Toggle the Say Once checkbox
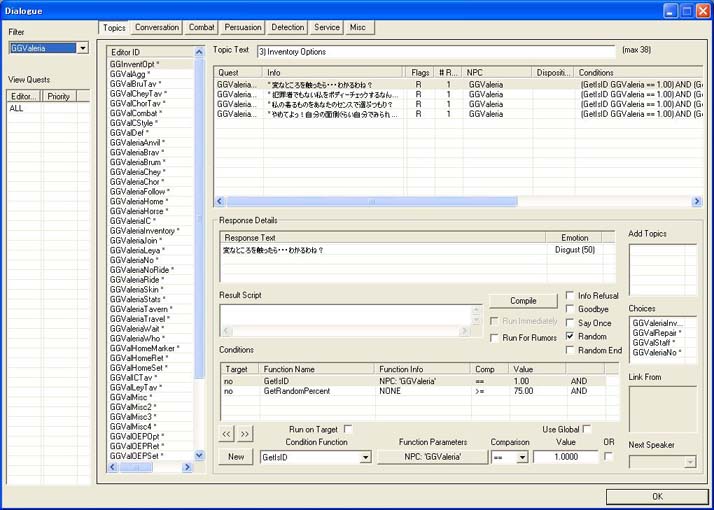 click(x=570, y=322)
